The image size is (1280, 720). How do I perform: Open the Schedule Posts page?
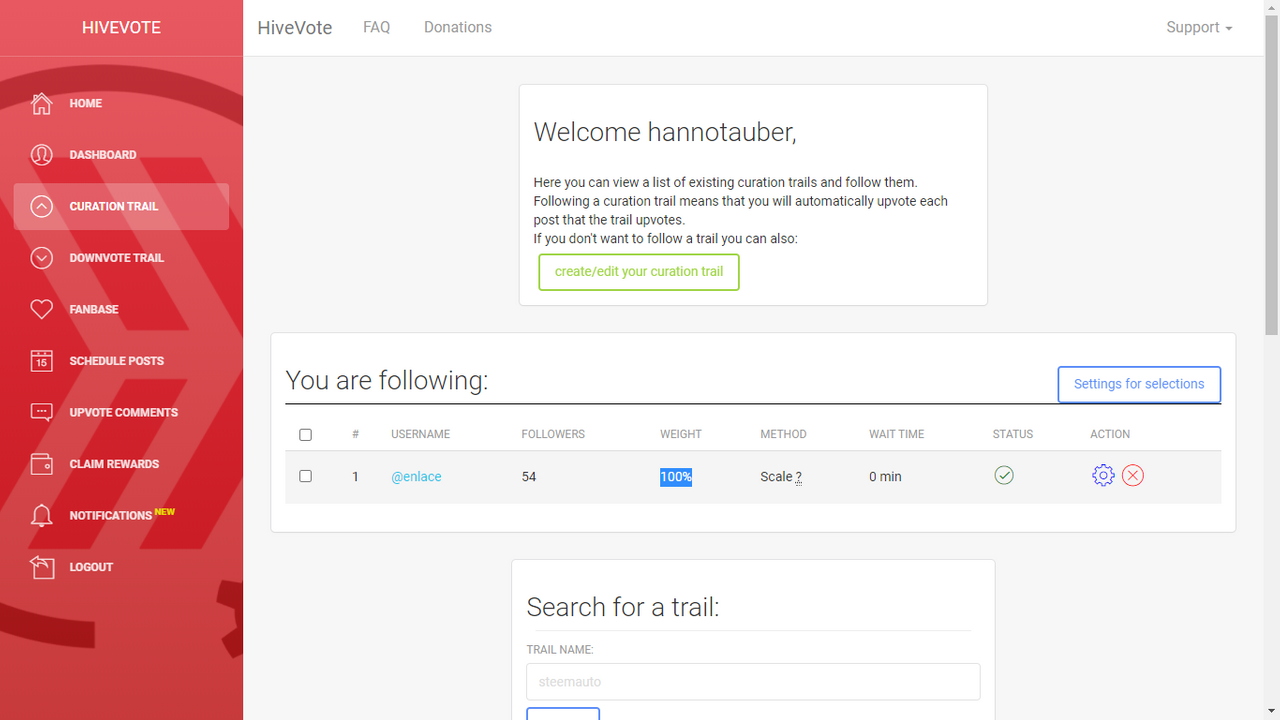point(121,361)
